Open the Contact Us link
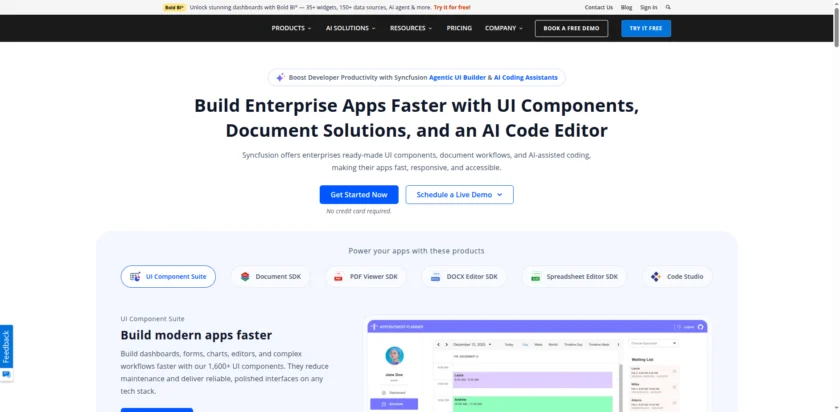The width and height of the screenshot is (840, 412). 598,8
